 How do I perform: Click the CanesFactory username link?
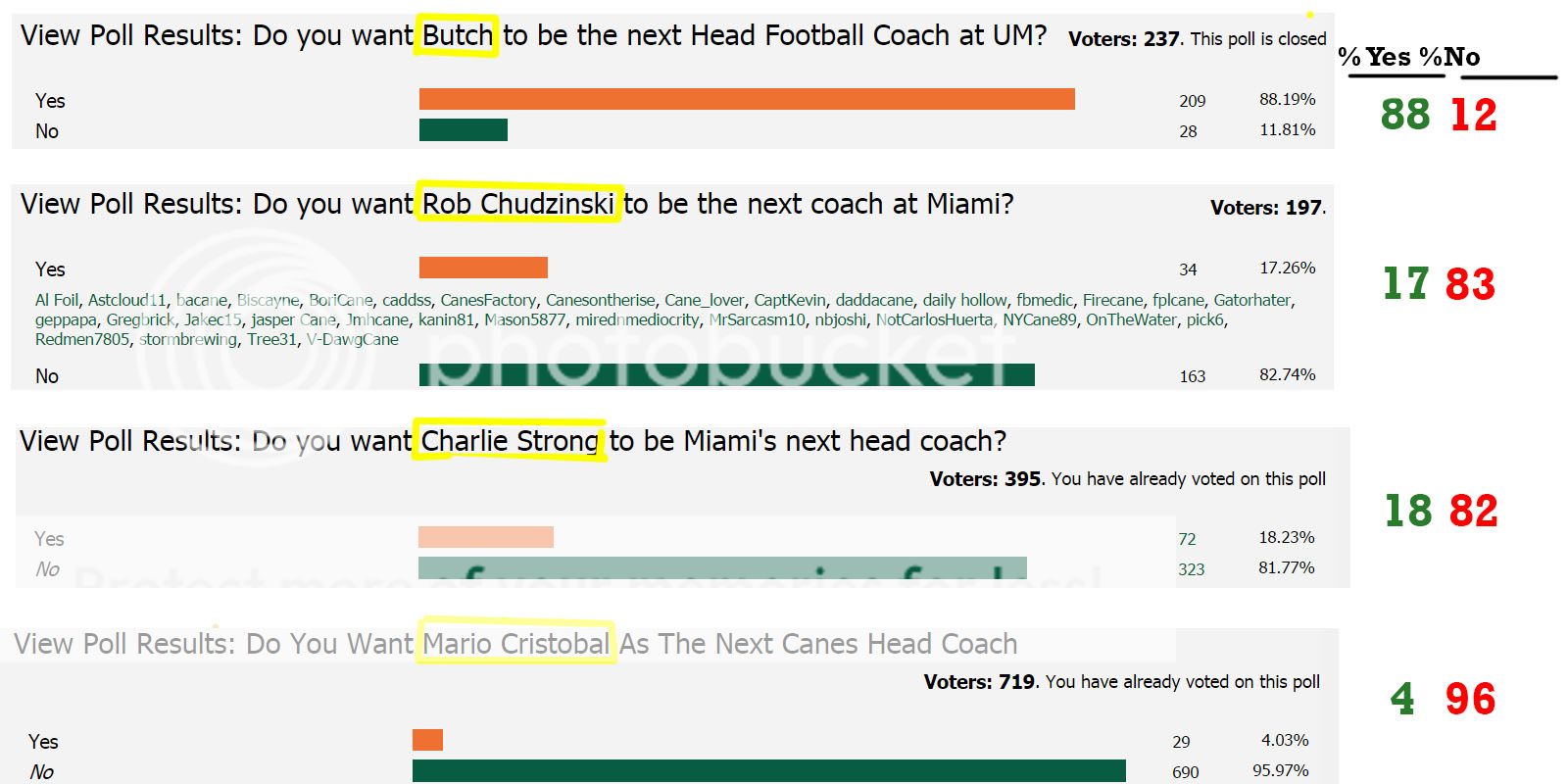click(x=488, y=300)
